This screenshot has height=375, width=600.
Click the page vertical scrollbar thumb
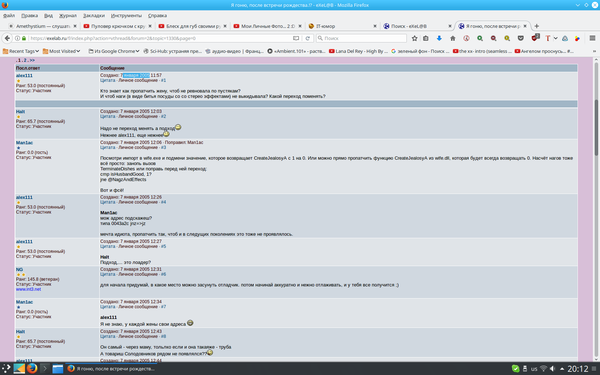tap(596, 127)
